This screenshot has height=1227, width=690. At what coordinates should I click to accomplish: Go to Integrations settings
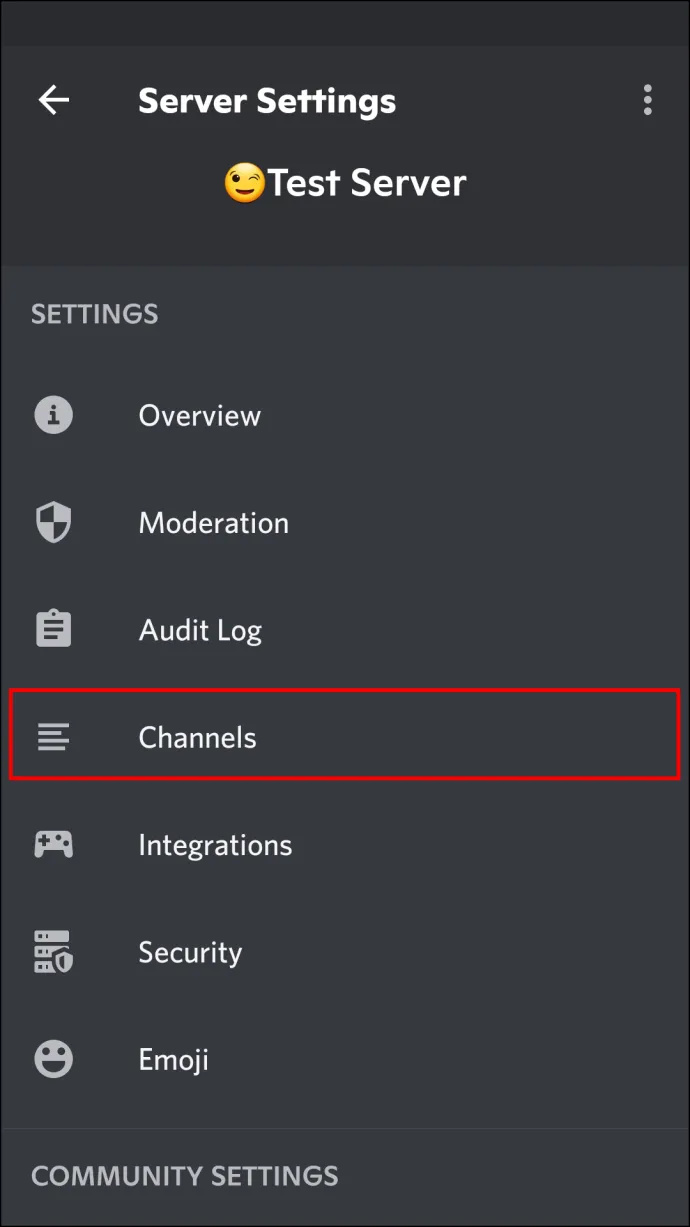pyautogui.click(x=345, y=844)
